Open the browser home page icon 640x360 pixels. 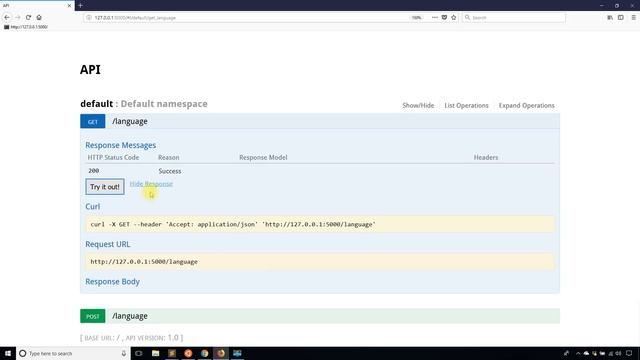[x=39, y=18]
